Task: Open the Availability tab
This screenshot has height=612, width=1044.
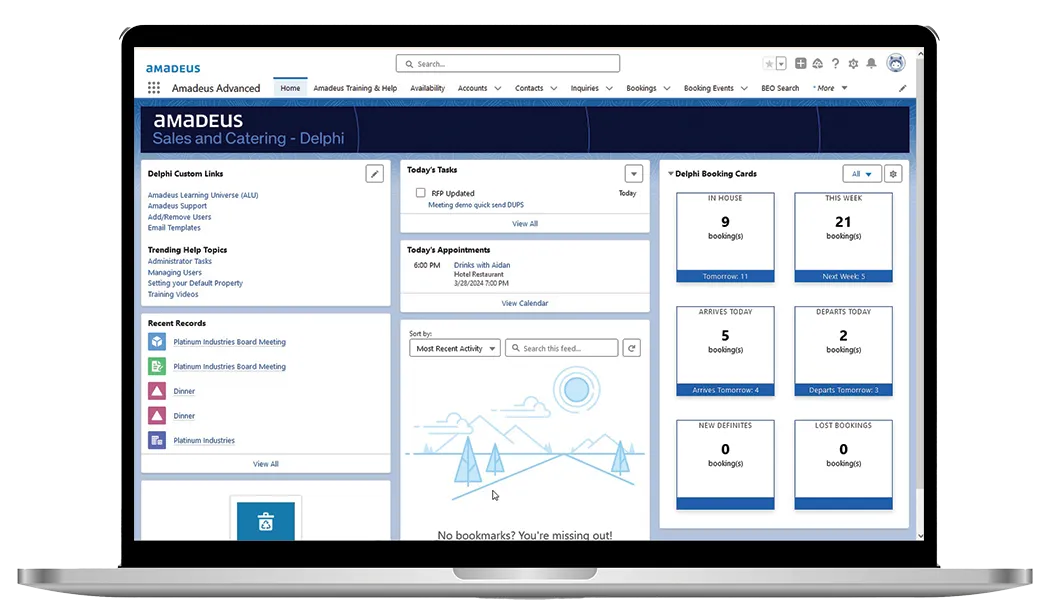Action: point(427,88)
